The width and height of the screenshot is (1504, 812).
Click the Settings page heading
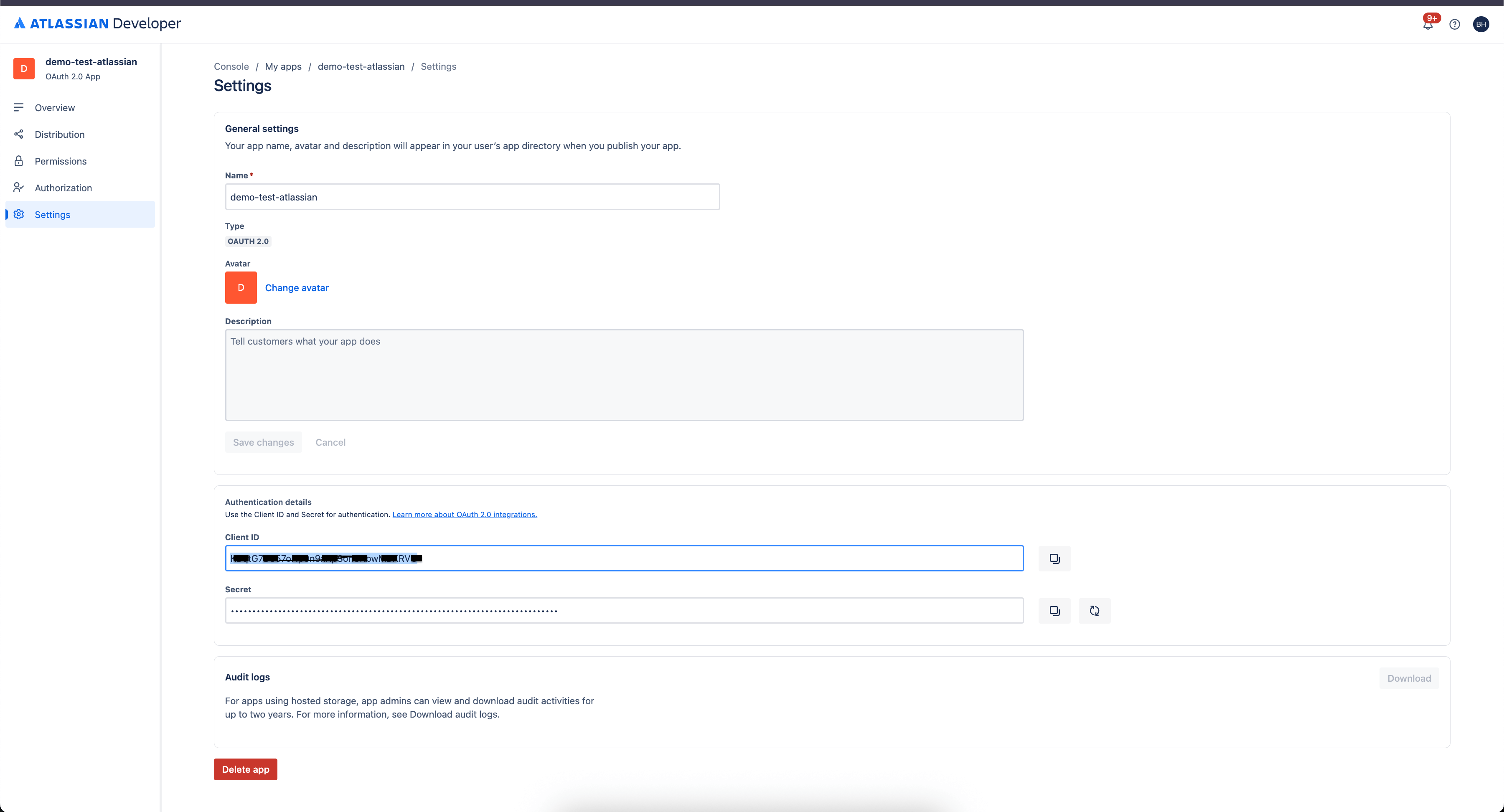pos(242,86)
